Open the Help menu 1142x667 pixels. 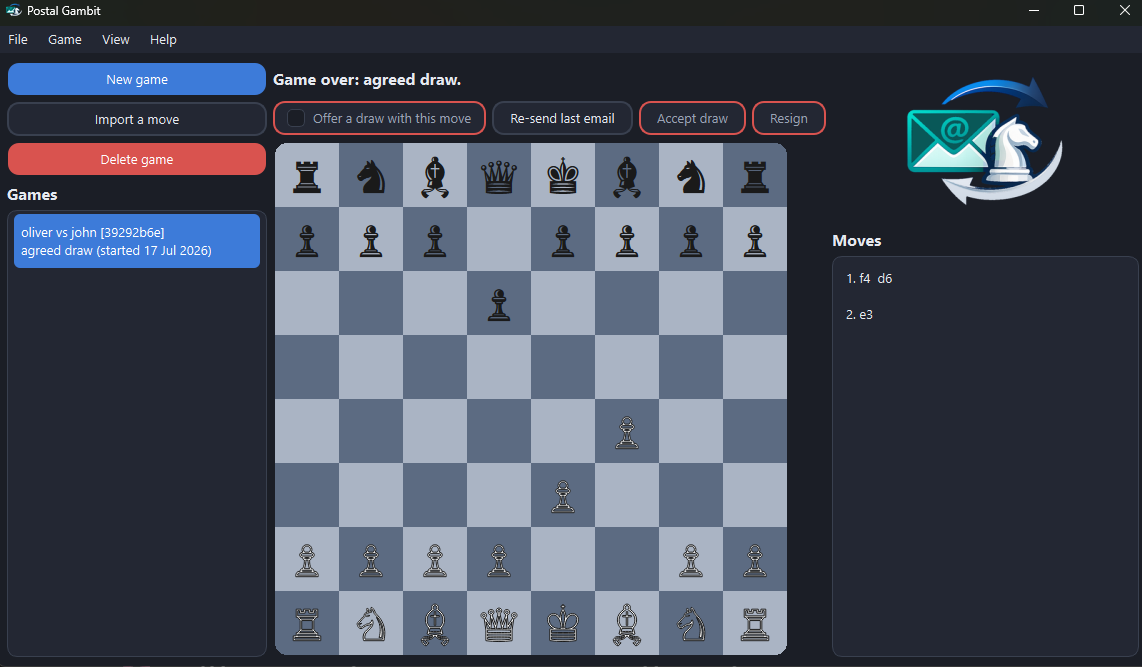click(163, 39)
